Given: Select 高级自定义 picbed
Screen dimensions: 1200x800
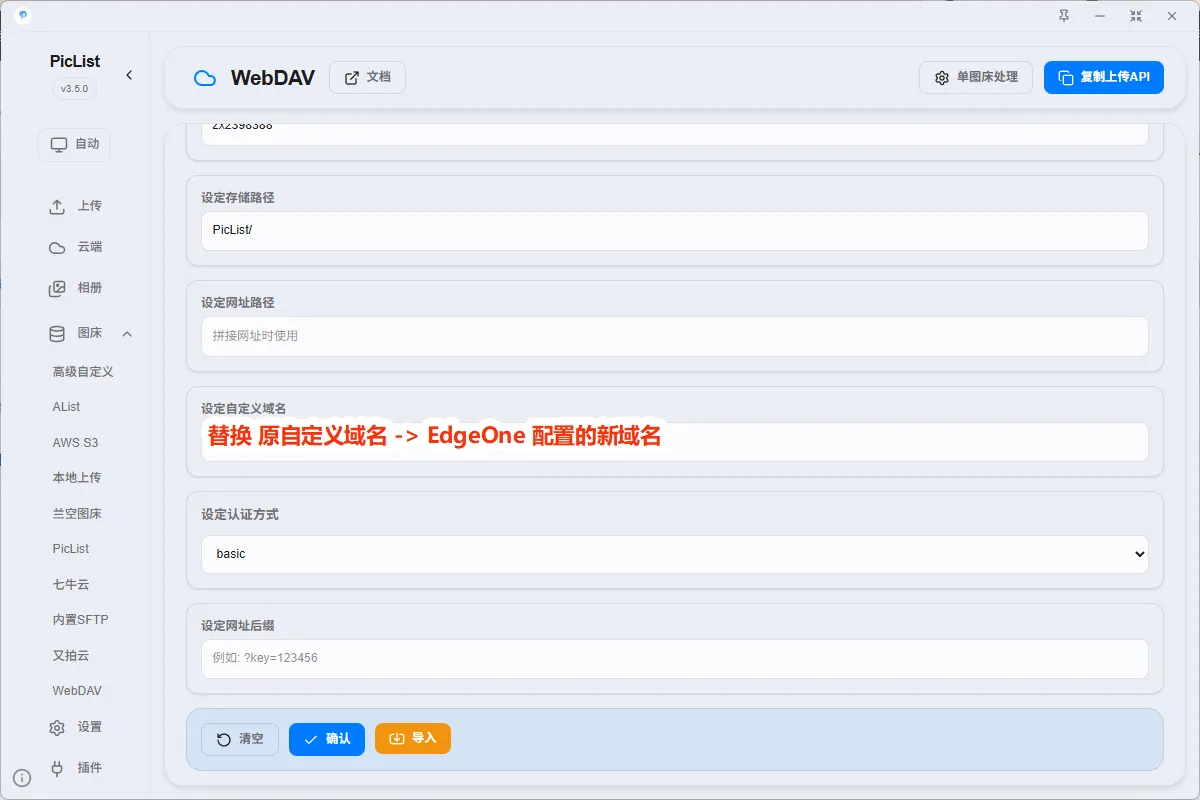Looking at the screenshot, I should tap(83, 372).
